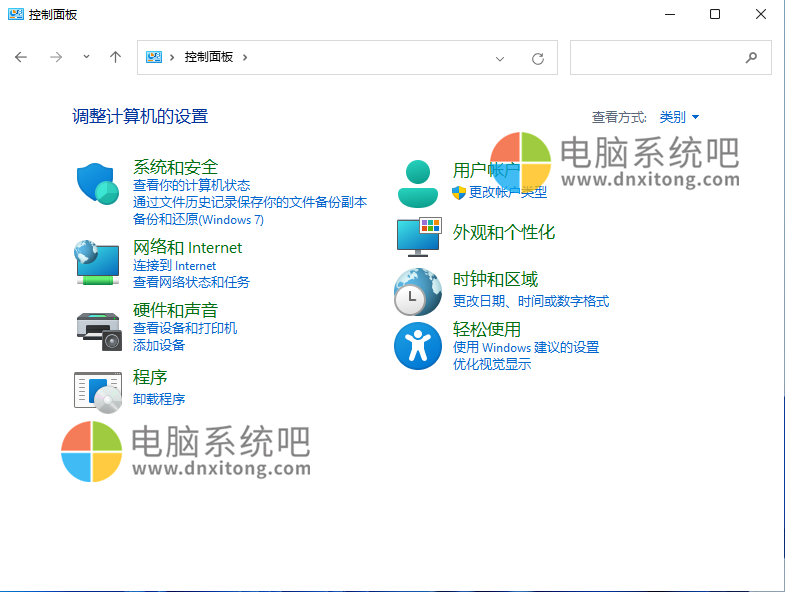The height and width of the screenshot is (592, 785).
Task: Click the Appearance and Personalization monitor icon
Action: coord(419,236)
